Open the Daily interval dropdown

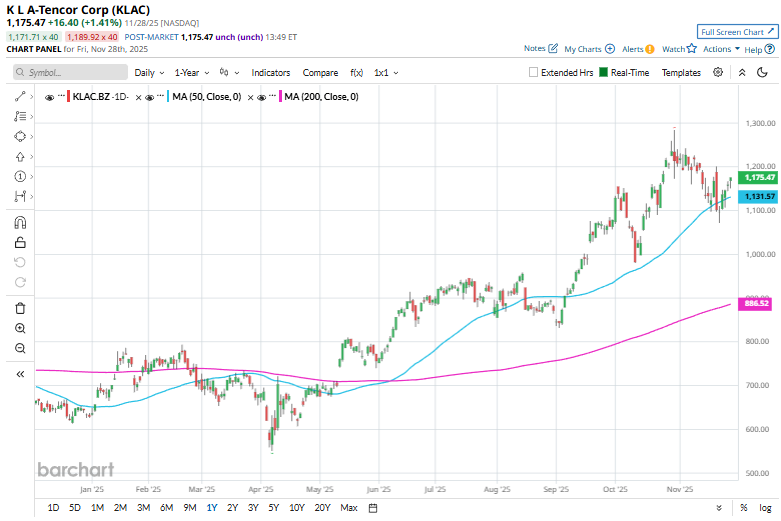(x=149, y=73)
